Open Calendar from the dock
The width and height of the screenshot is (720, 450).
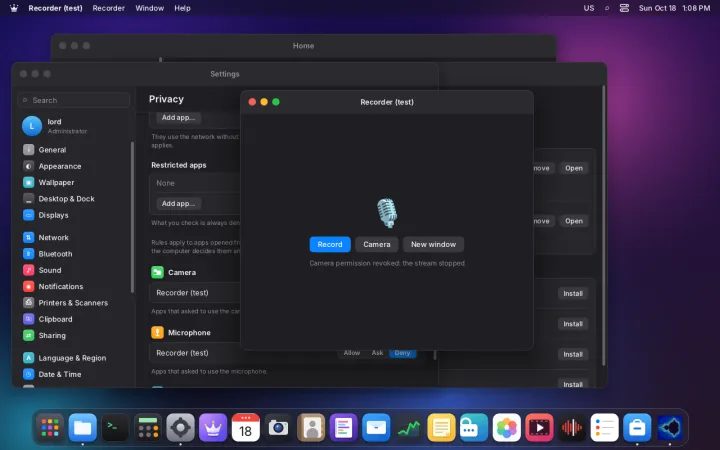coord(246,428)
